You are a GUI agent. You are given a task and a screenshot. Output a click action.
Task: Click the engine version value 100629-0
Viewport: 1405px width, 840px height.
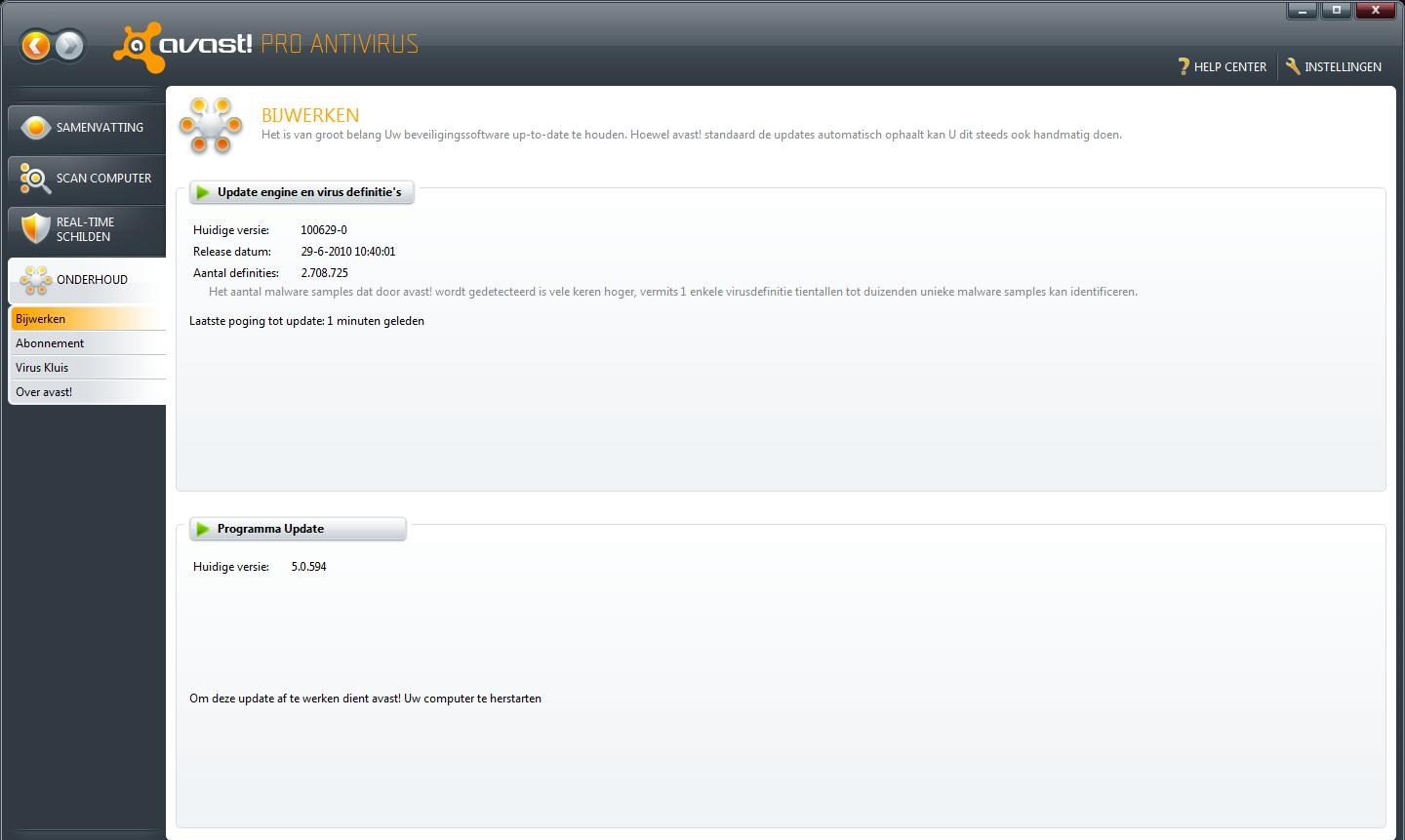tap(324, 230)
